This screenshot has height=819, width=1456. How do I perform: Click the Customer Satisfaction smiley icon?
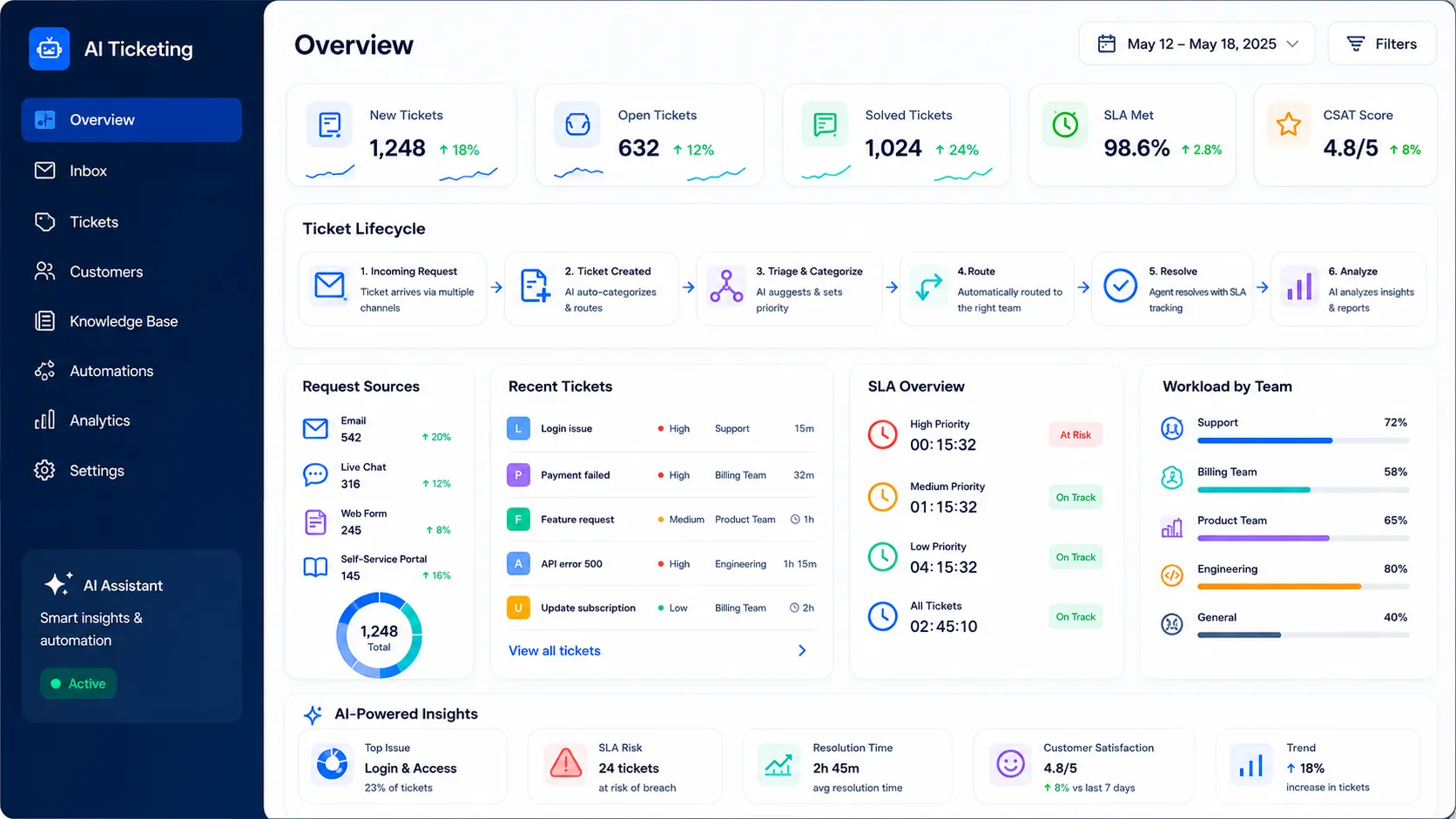(1010, 764)
